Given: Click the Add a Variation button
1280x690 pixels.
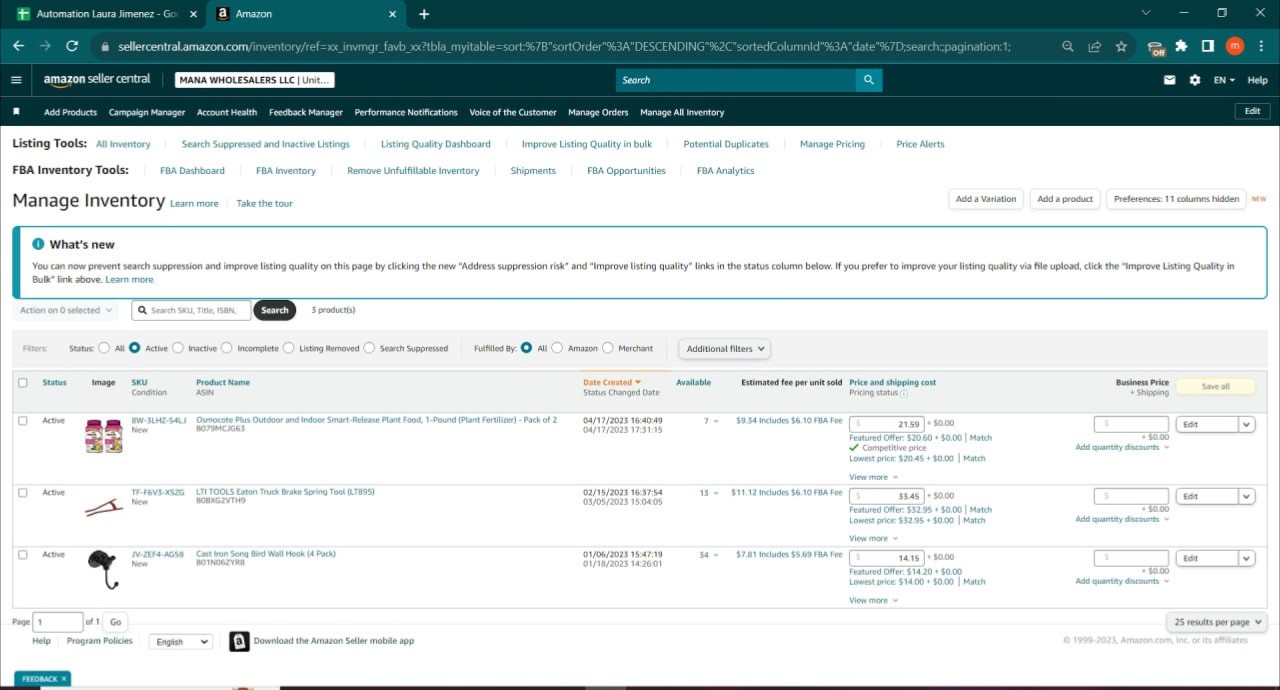Looking at the screenshot, I should click(985, 199).
